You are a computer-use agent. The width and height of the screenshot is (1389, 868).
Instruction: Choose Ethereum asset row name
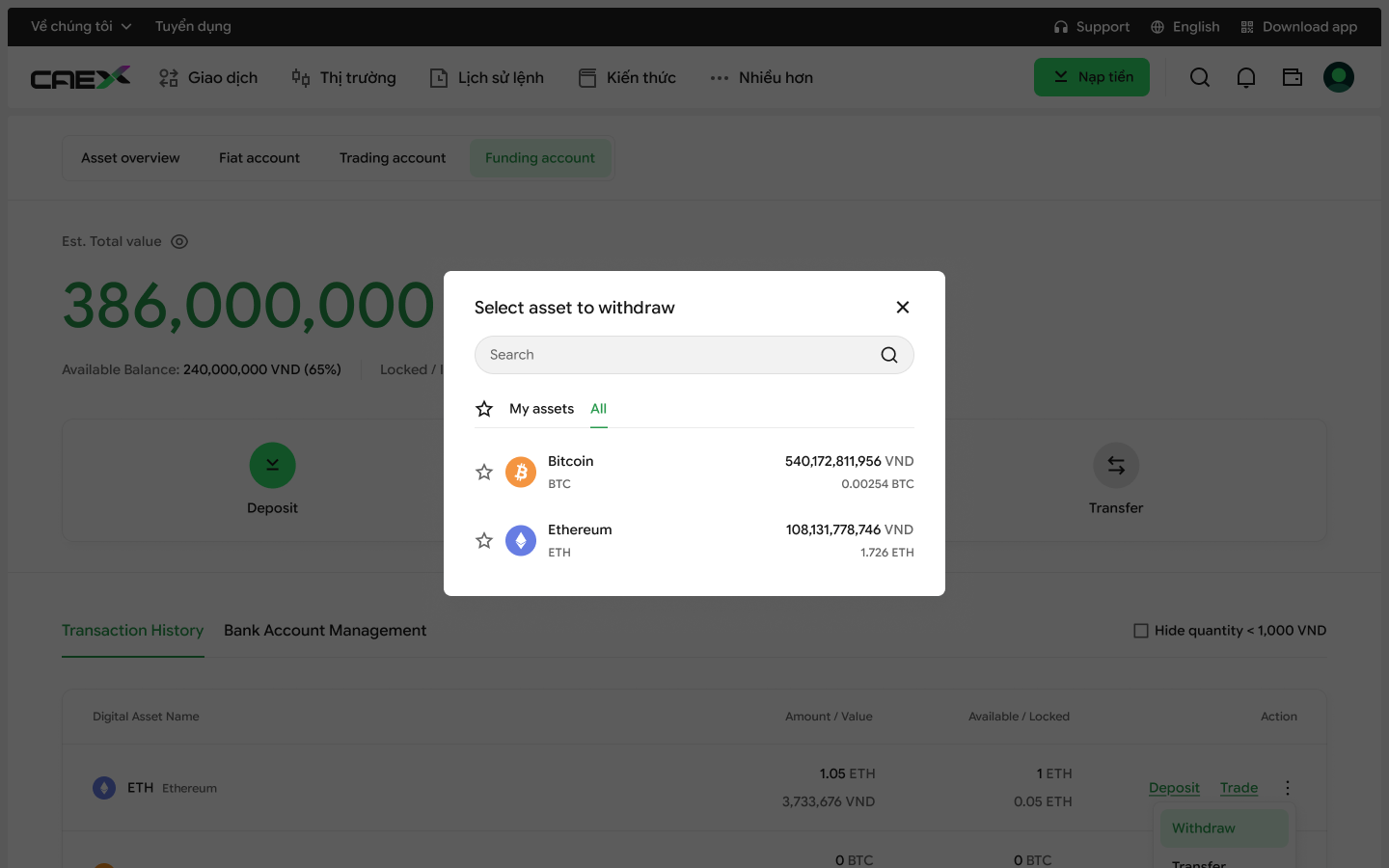[x=580, y=529]
